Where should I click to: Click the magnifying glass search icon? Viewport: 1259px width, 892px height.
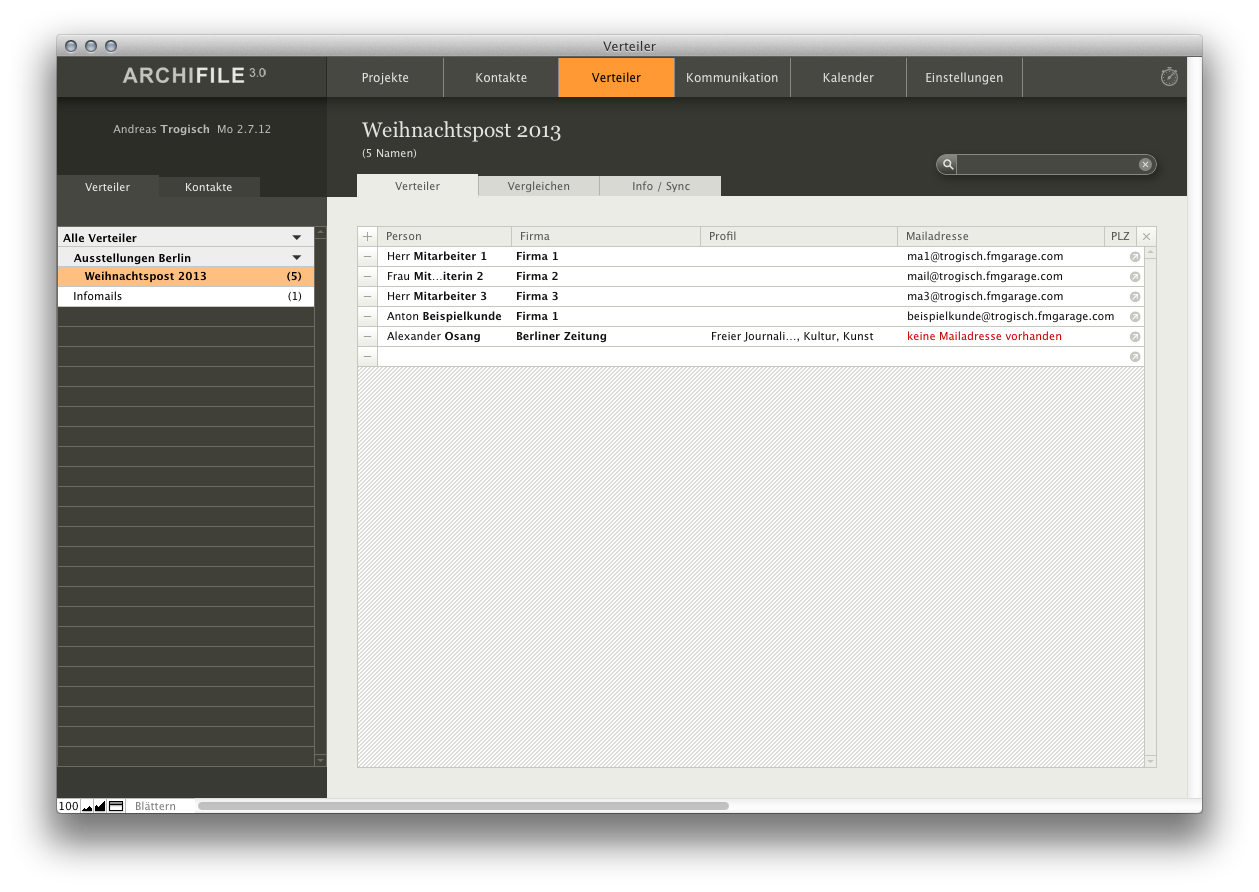(x=948, y=164)
